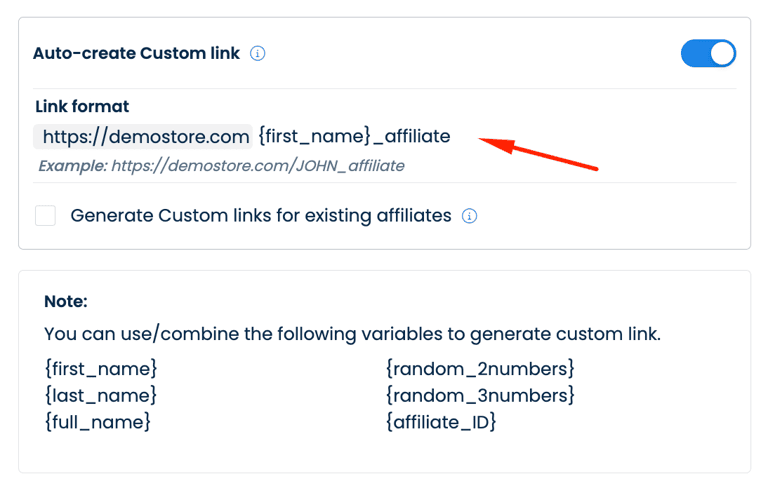Click the note text about combining variables

[352, 334]
